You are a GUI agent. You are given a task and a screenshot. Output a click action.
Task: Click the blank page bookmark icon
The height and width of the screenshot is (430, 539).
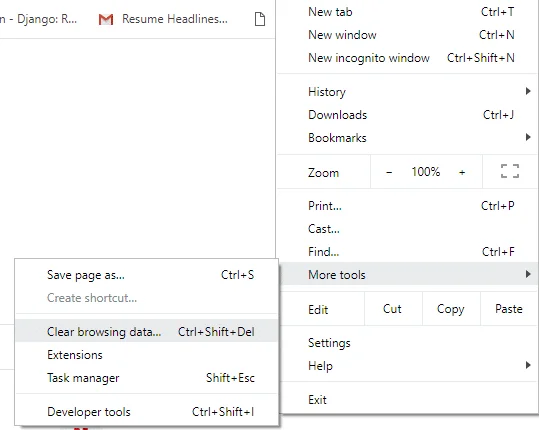click(x=260, y=19)
